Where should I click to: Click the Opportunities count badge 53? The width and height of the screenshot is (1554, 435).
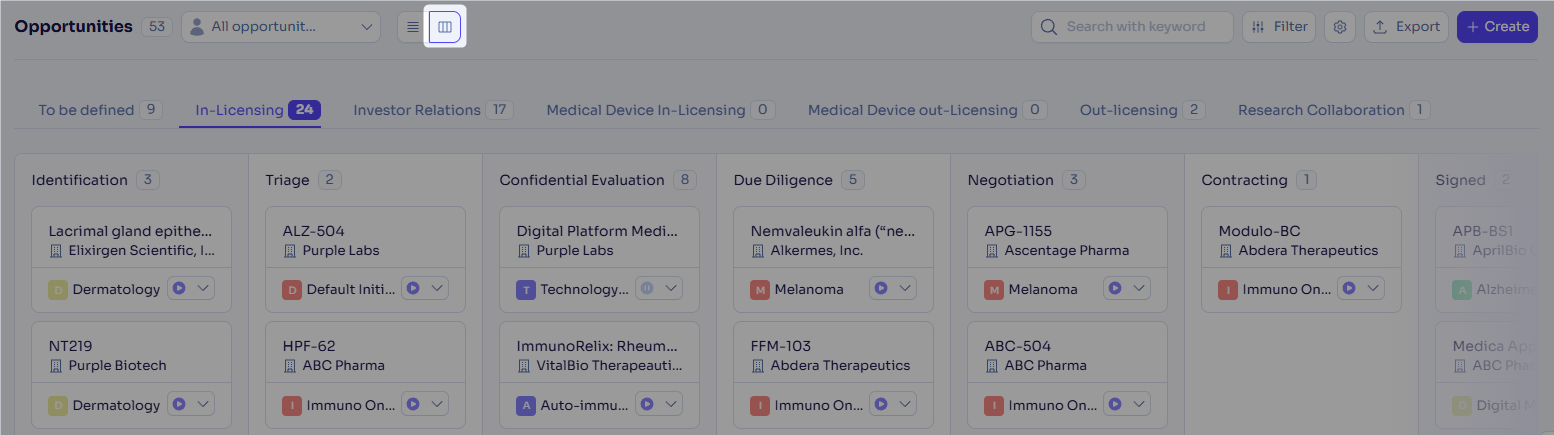point(157,27)
